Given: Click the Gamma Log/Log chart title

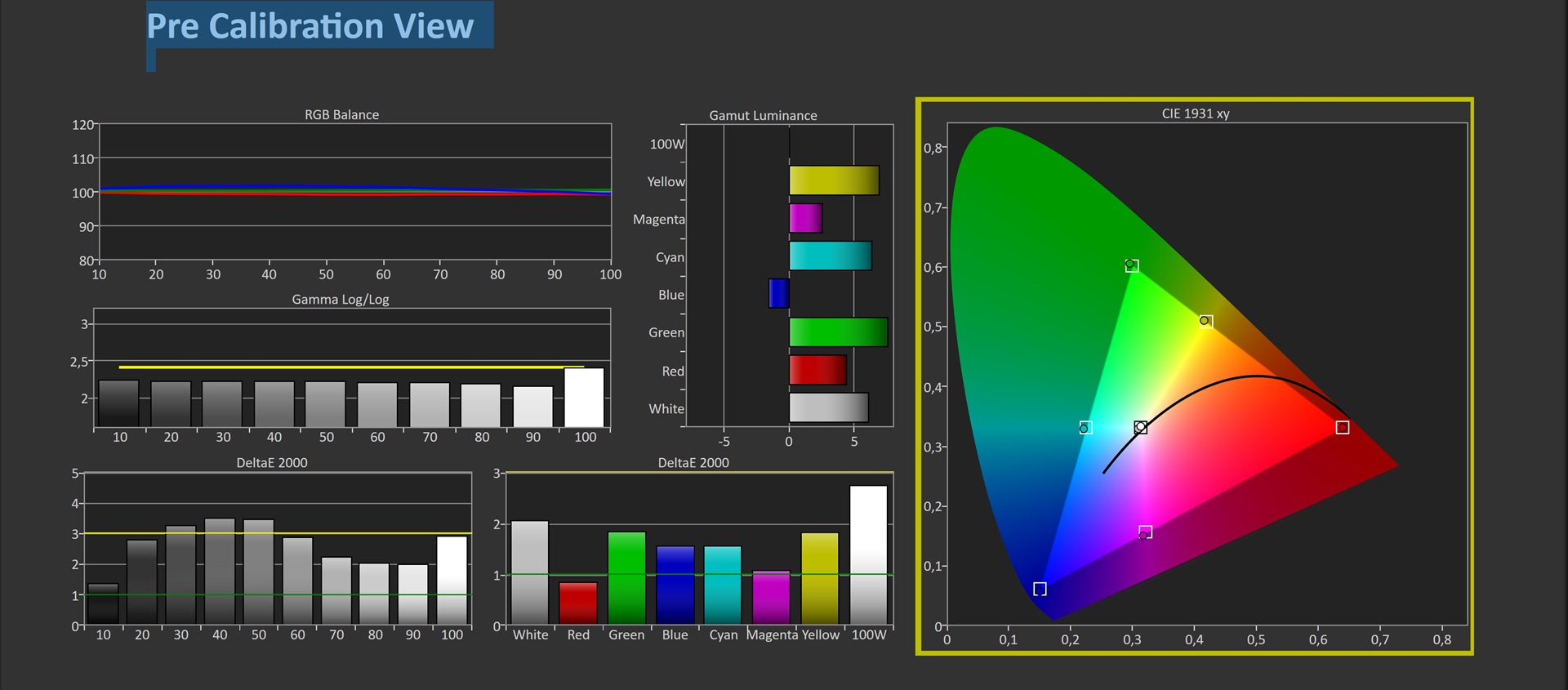Looking at the screenshot, I should pos(341,299).
